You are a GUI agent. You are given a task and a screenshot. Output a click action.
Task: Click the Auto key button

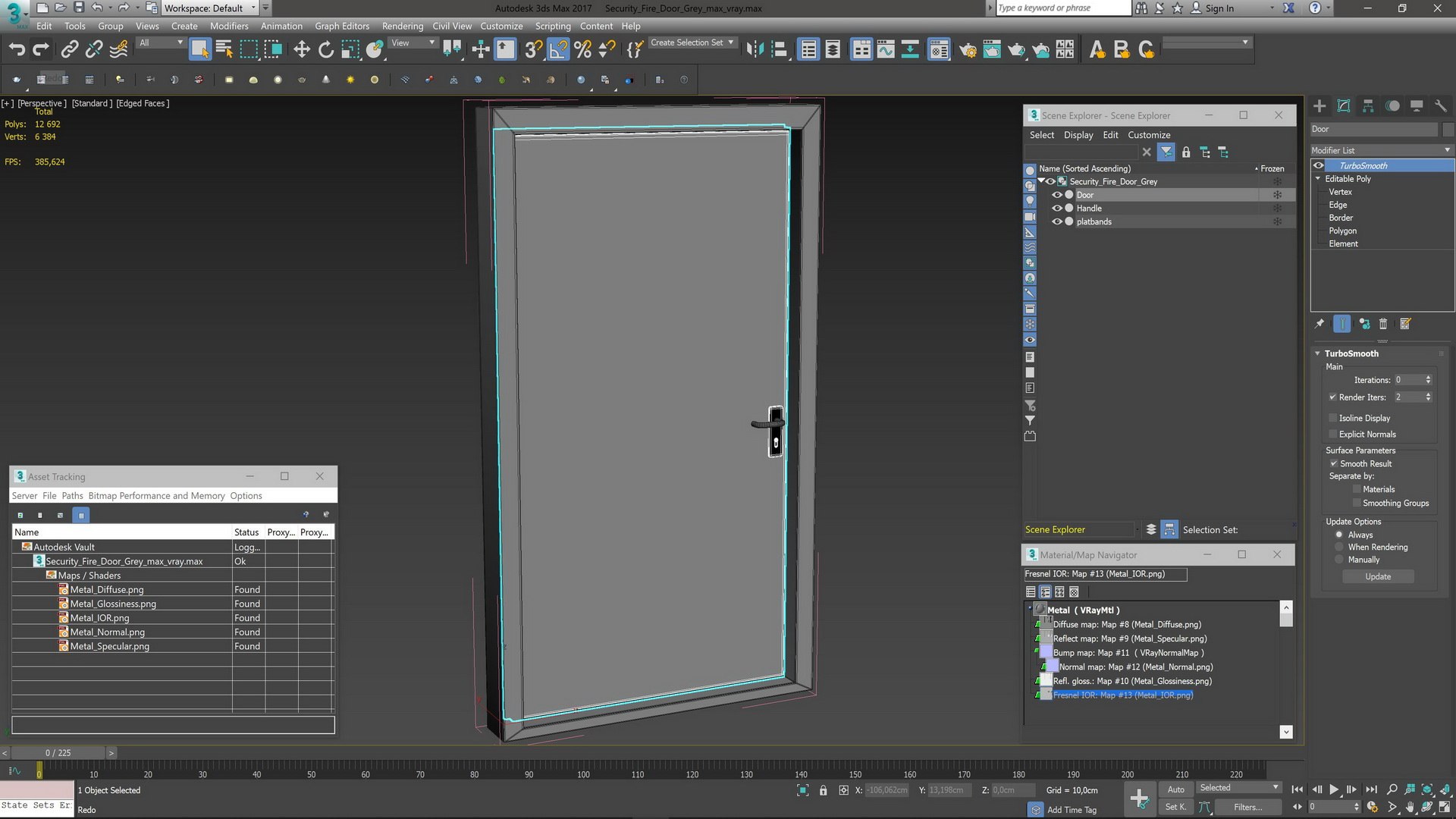tap(1175, 789)
